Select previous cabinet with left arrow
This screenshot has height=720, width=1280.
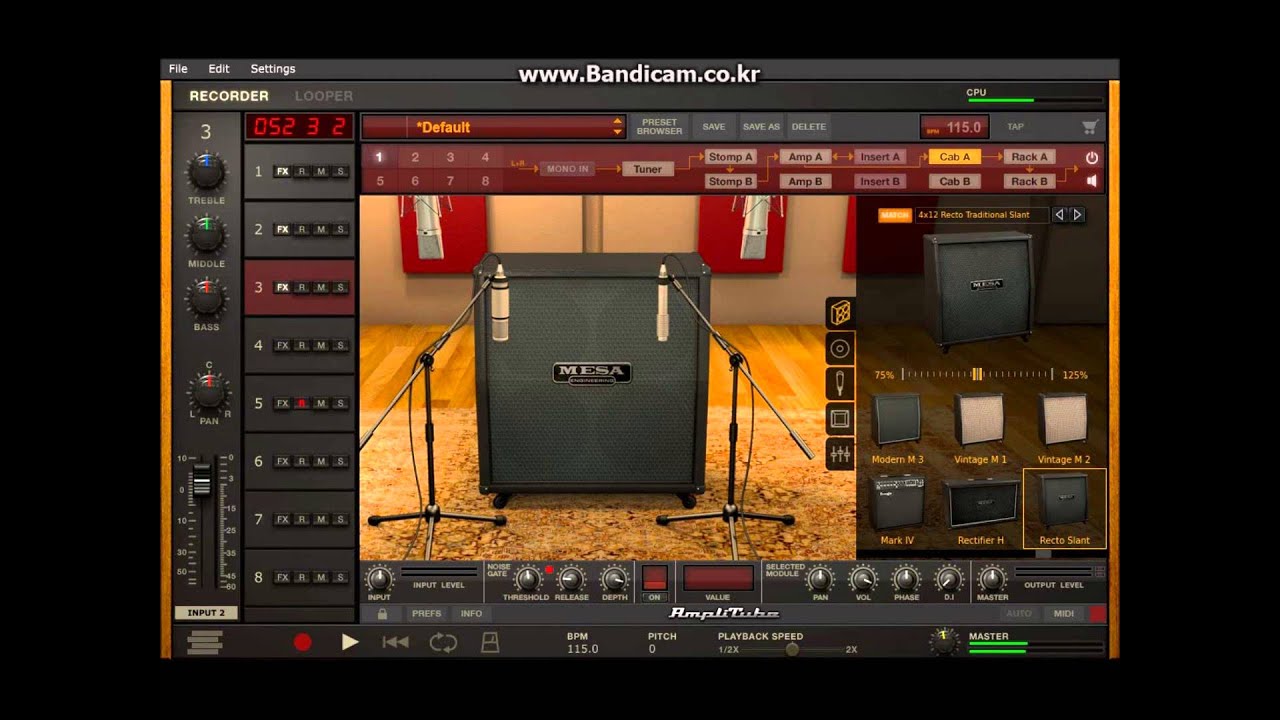click(x=1060, y=214)
